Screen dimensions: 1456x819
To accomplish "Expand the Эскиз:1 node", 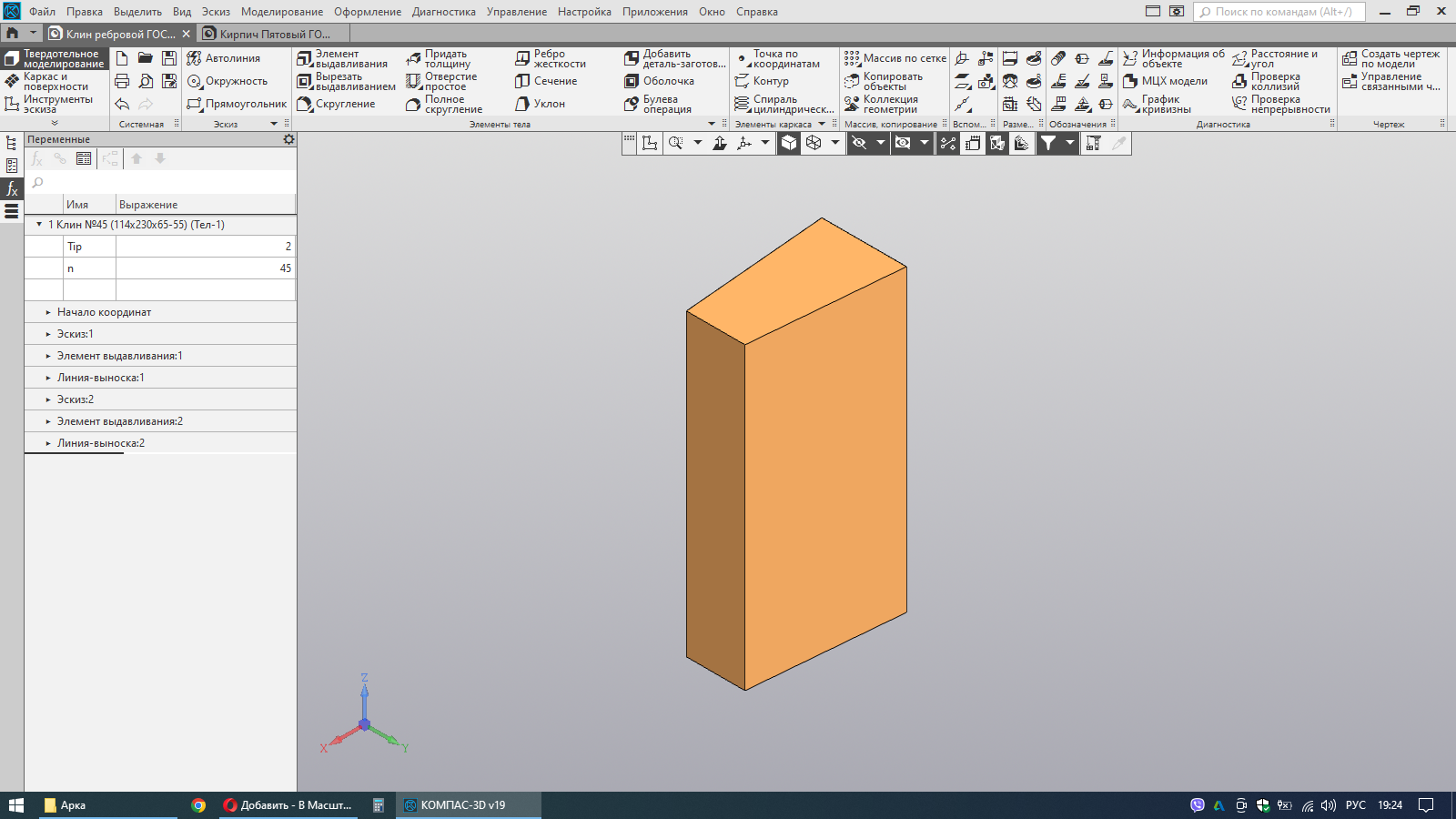I will click(x=48, y=334).
